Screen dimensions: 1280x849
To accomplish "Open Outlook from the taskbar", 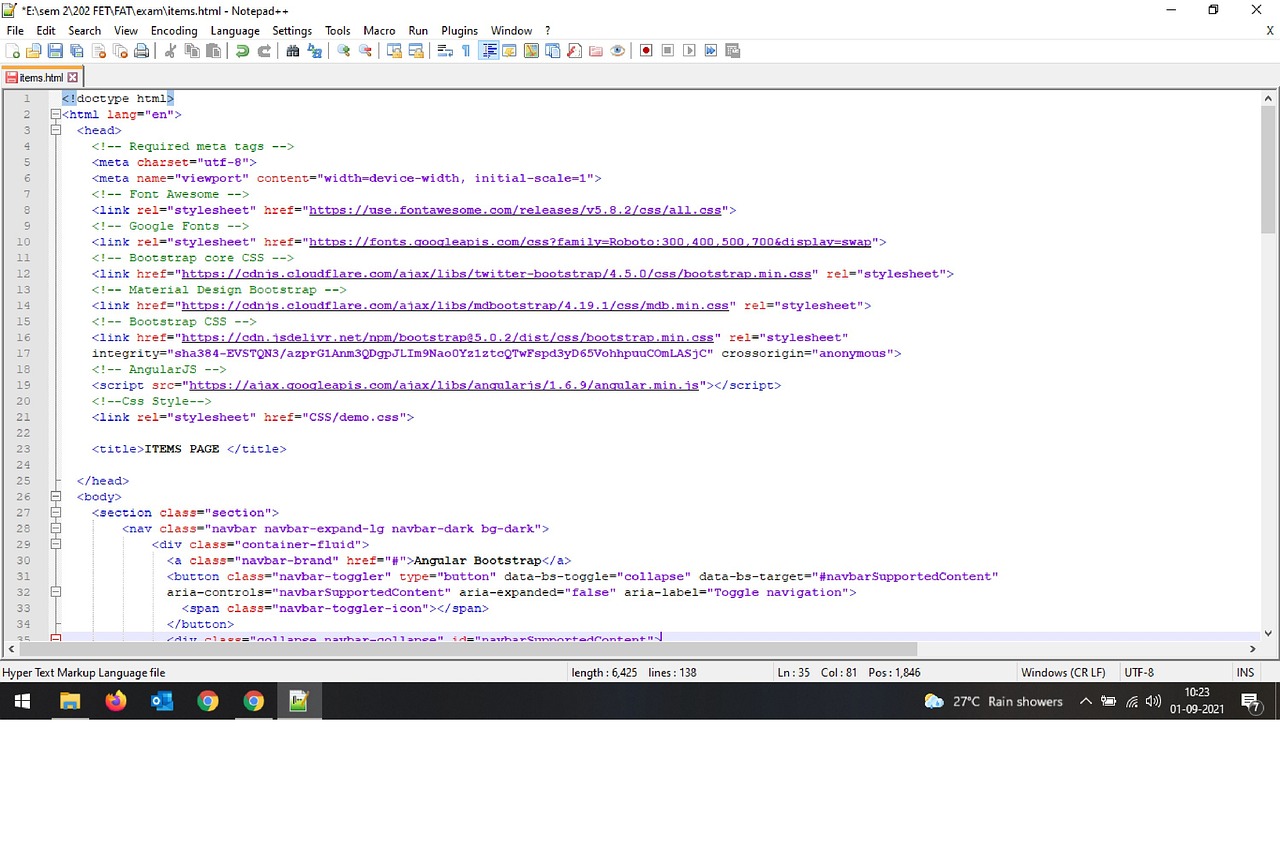I will pos(162,701).
